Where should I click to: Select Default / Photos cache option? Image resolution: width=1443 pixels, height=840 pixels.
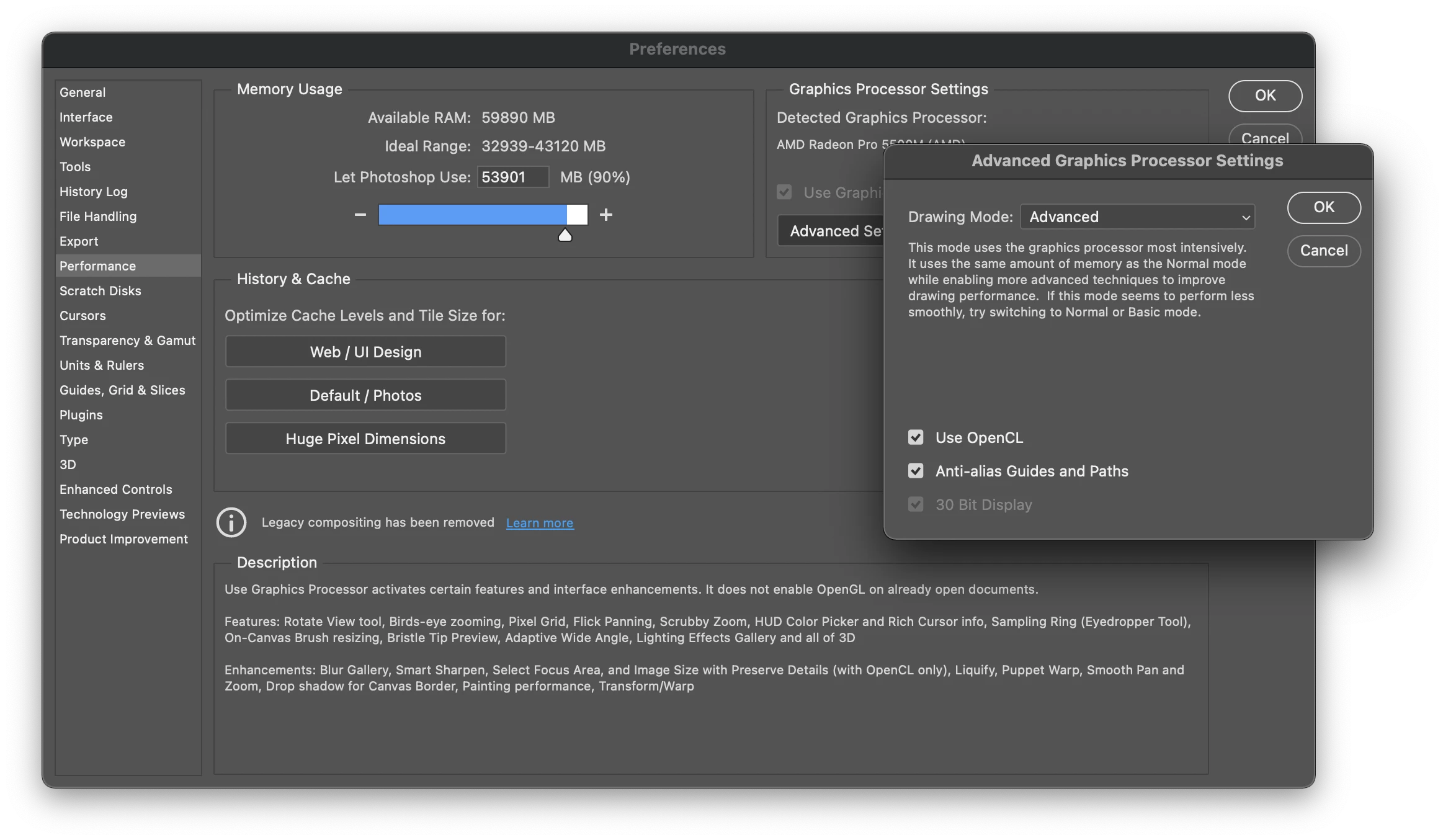pos(365,395)
